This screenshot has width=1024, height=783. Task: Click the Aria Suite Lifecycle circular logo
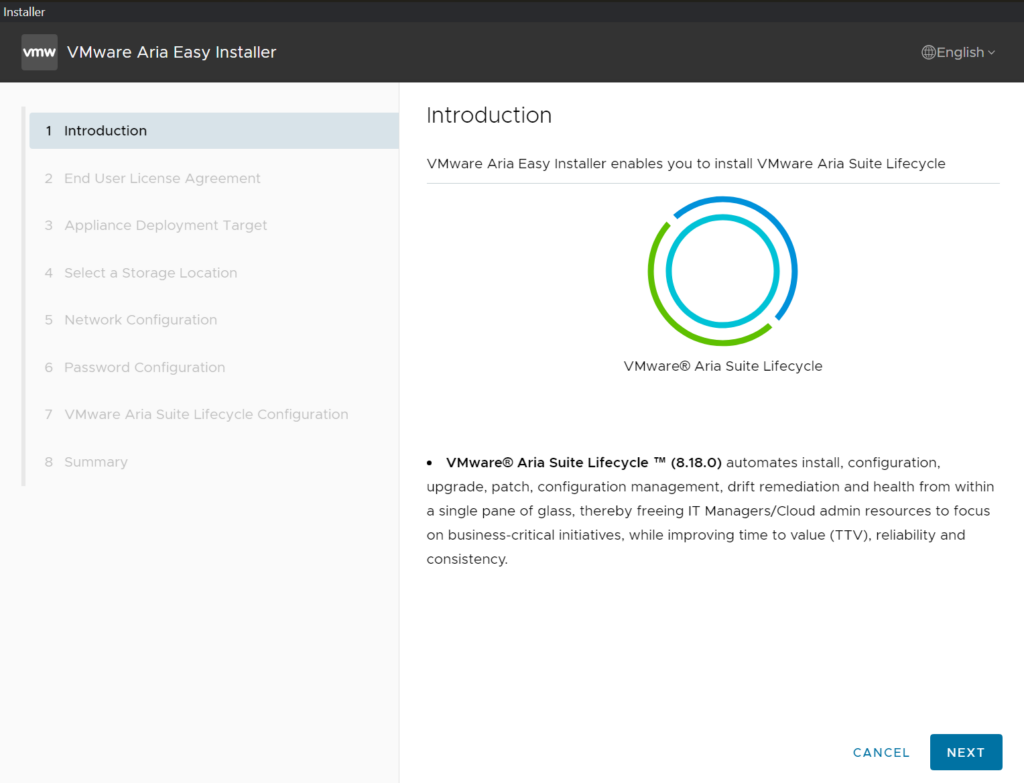[x=722, y=271]
